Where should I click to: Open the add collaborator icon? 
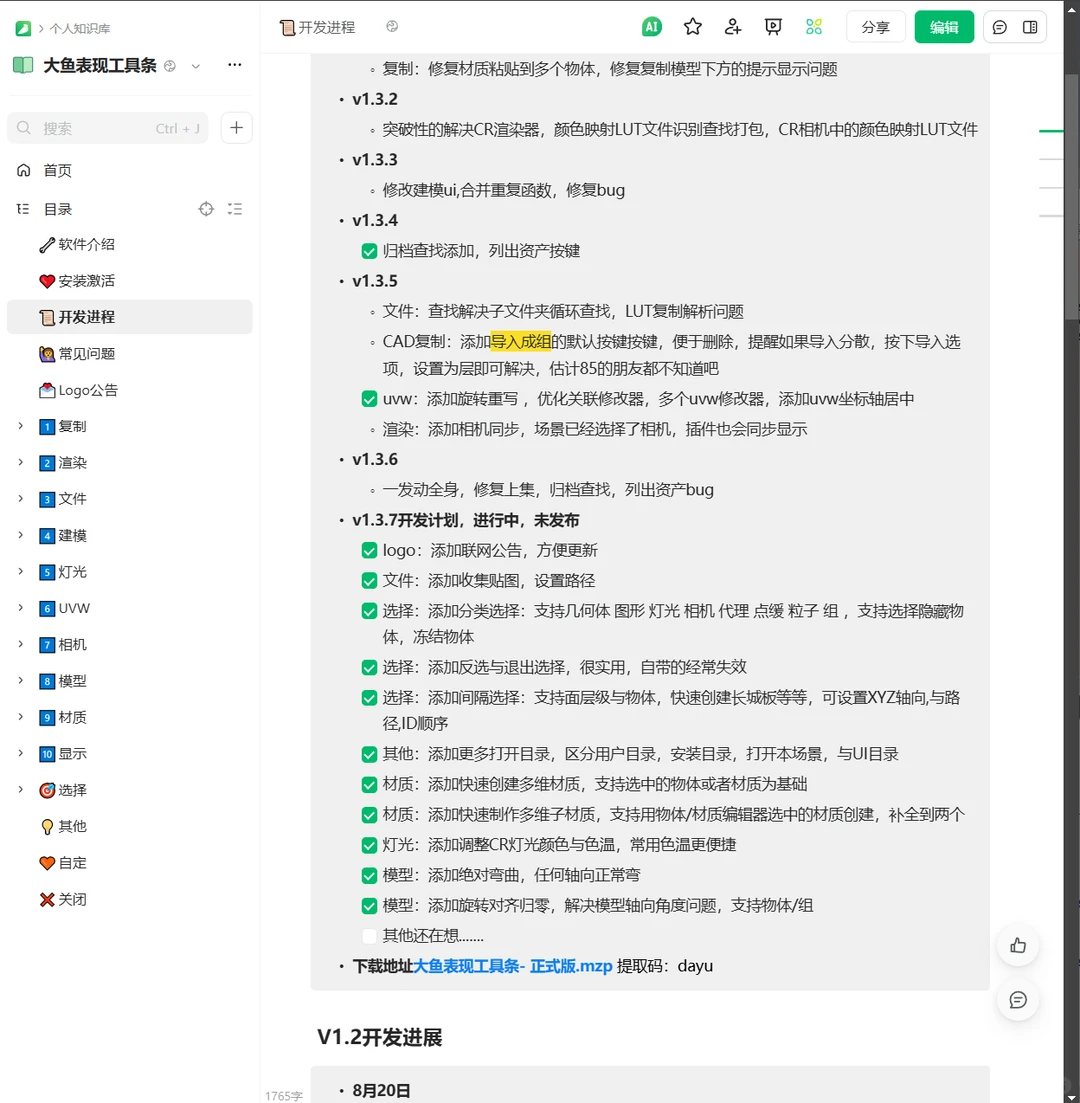(x=733, y=27)
